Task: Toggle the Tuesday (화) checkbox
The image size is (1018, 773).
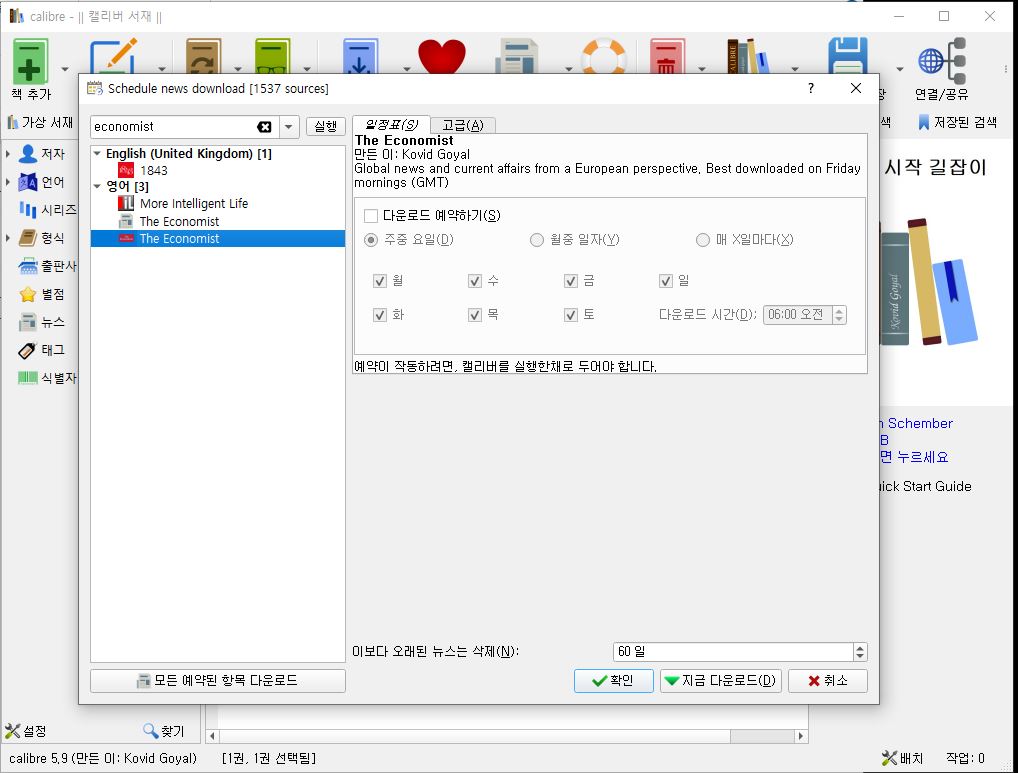Action: 380,315
